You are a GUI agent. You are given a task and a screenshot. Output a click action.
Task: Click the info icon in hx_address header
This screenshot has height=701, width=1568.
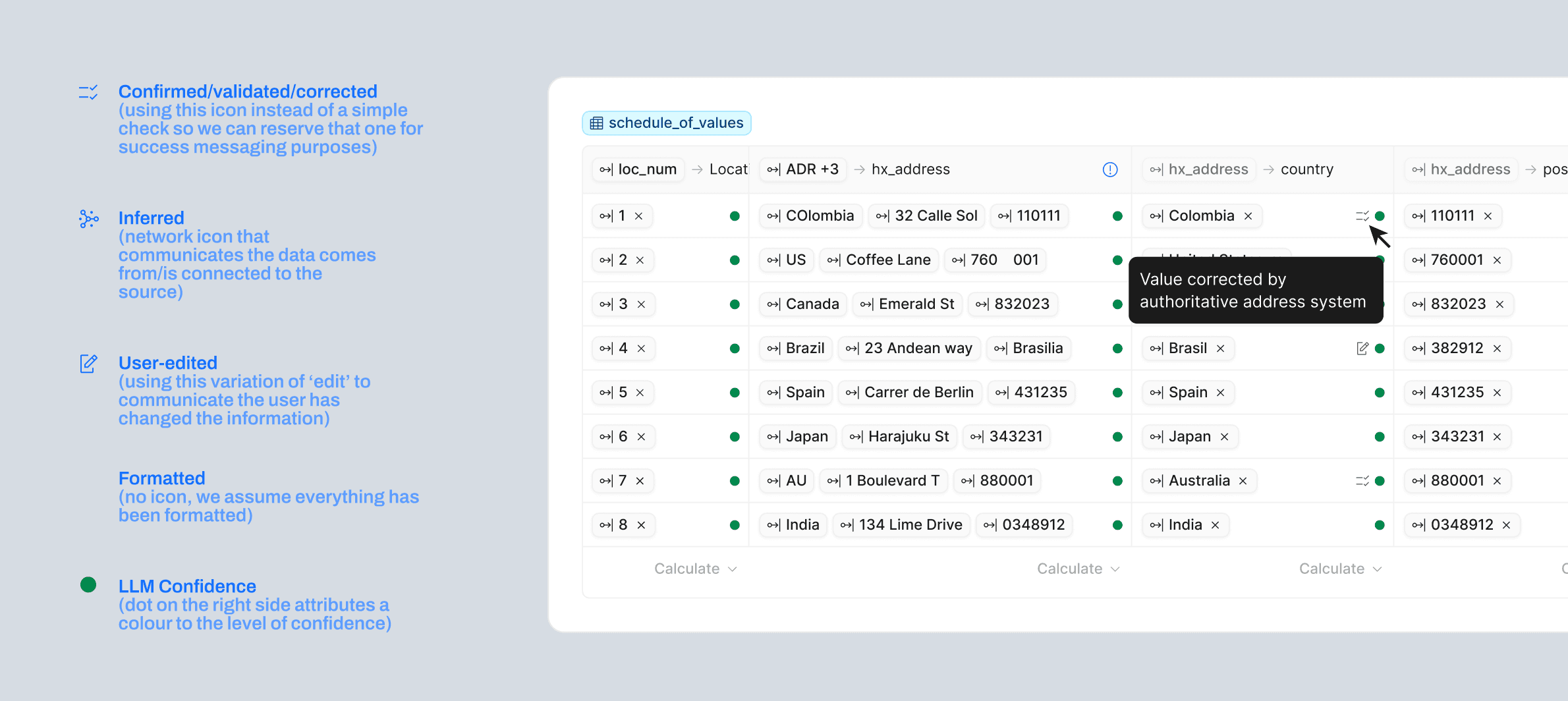coord(1110,170)
